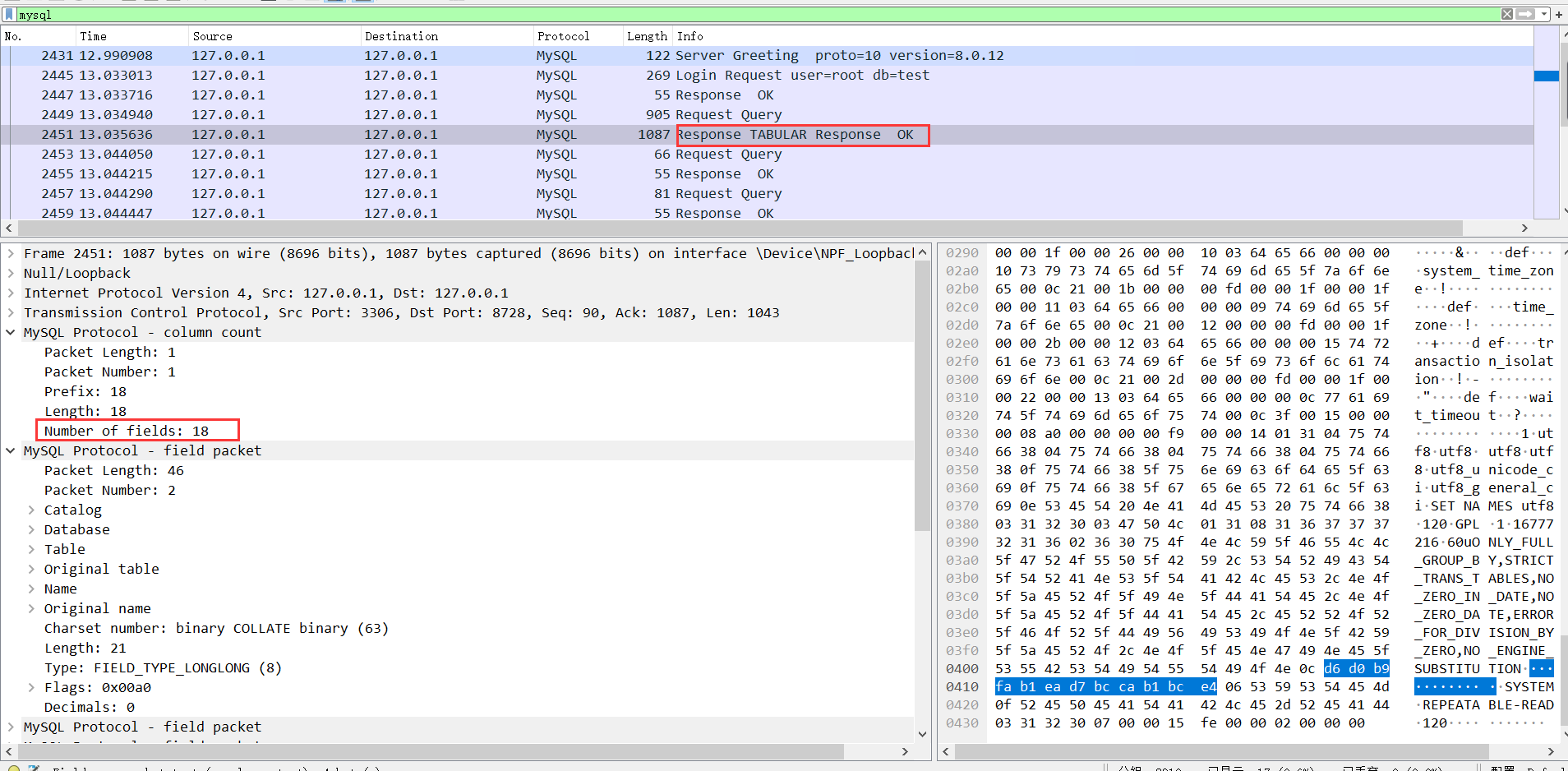The width and height of the screenshot is (1568, 771).
Task: Click ASCII text 'REPEATA BLE-READ'
Action: [1487, 705]
